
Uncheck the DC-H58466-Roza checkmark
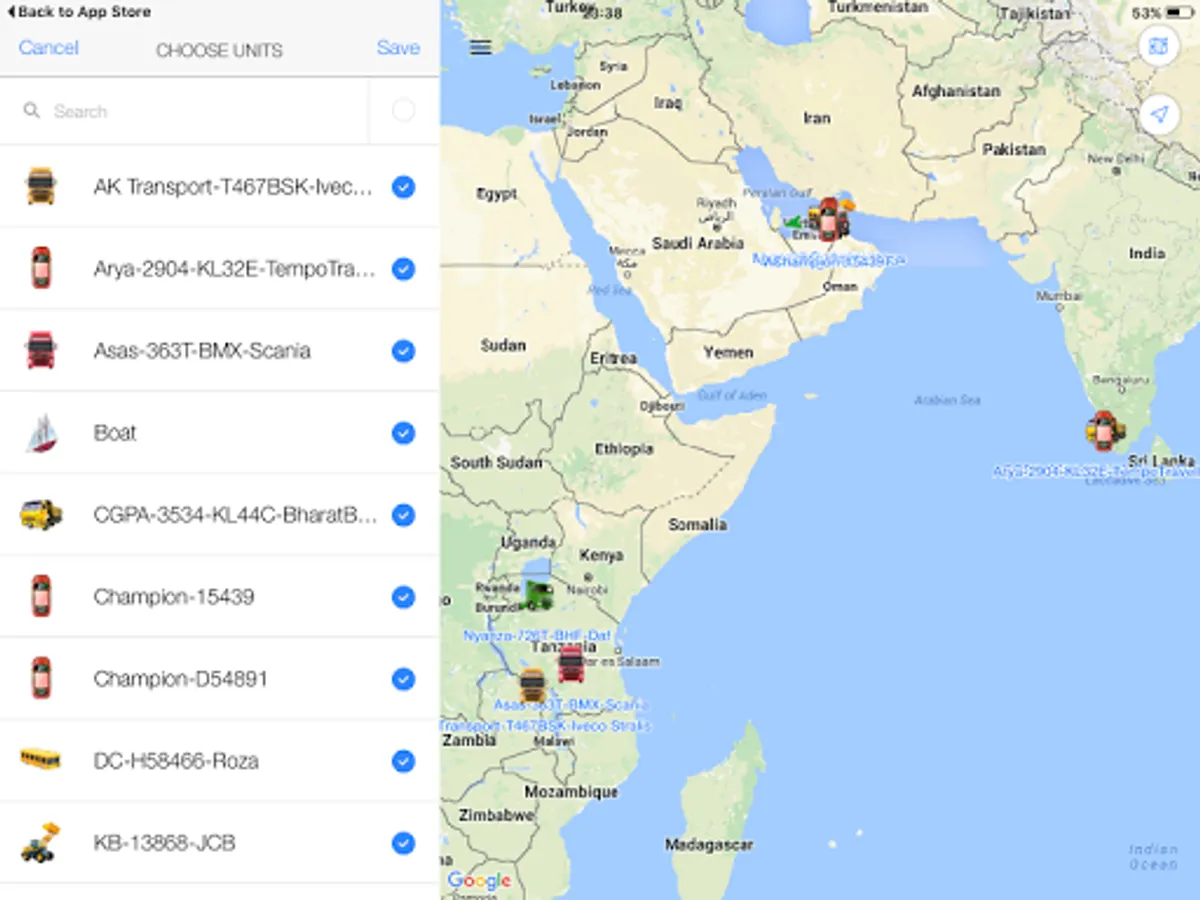tap(403, 761)
